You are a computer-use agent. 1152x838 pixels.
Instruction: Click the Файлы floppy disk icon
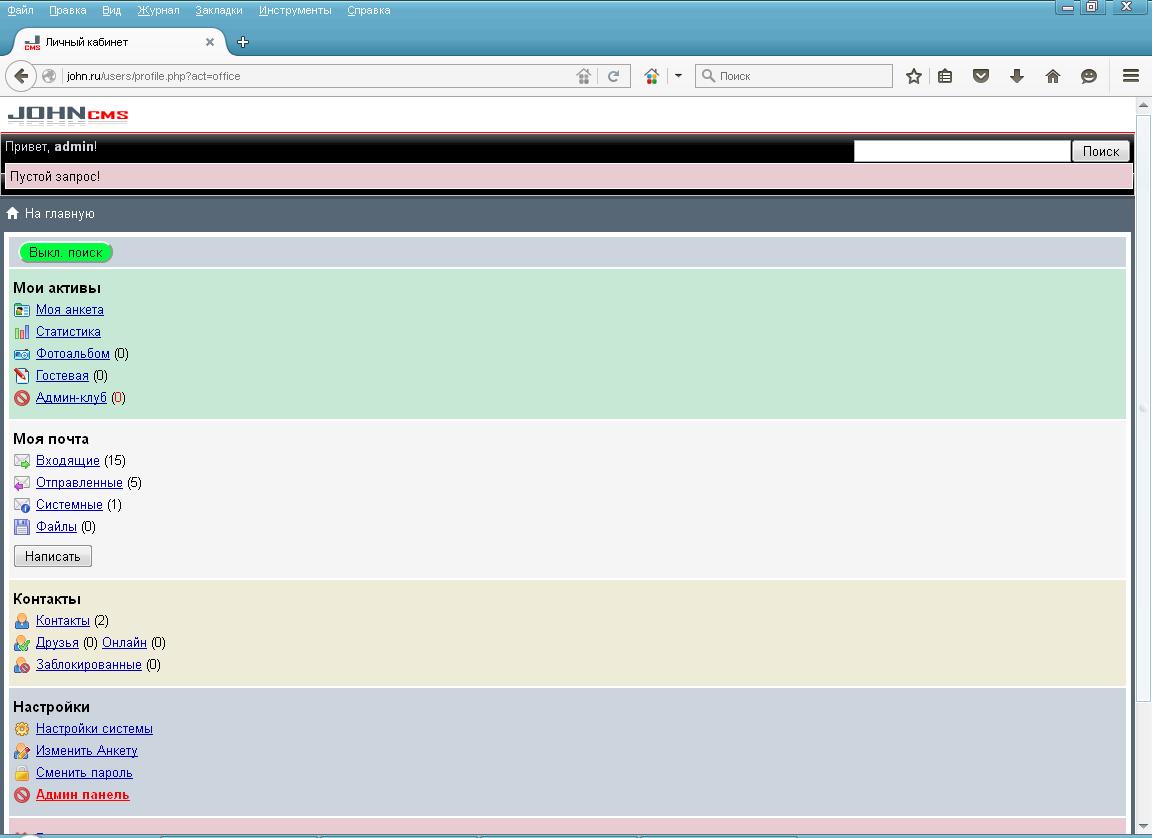[22, 527]
